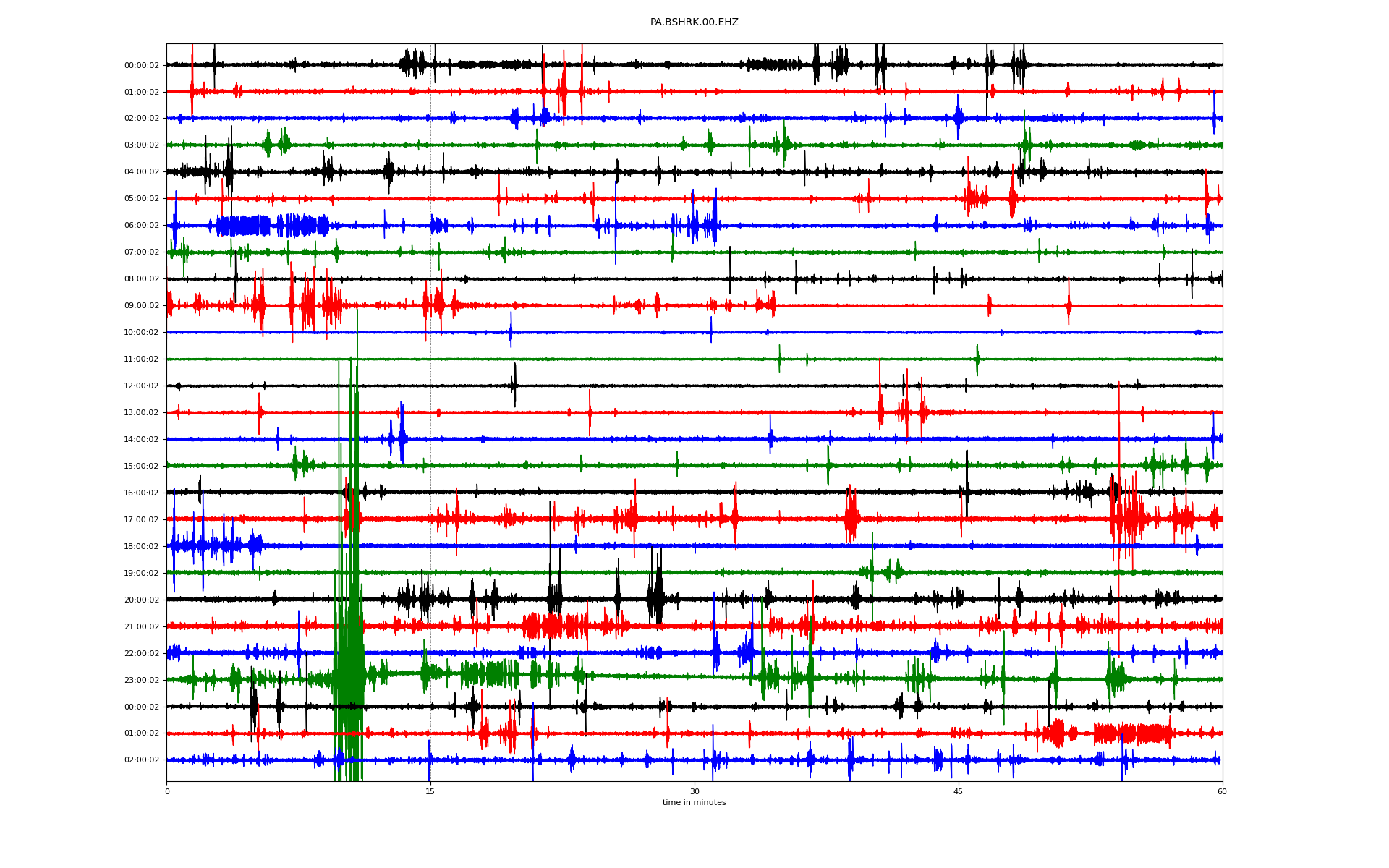This screenshot has height=868, width=1389.
Task: Click the 10:00:02 time row label
Action: coord(142,333)
